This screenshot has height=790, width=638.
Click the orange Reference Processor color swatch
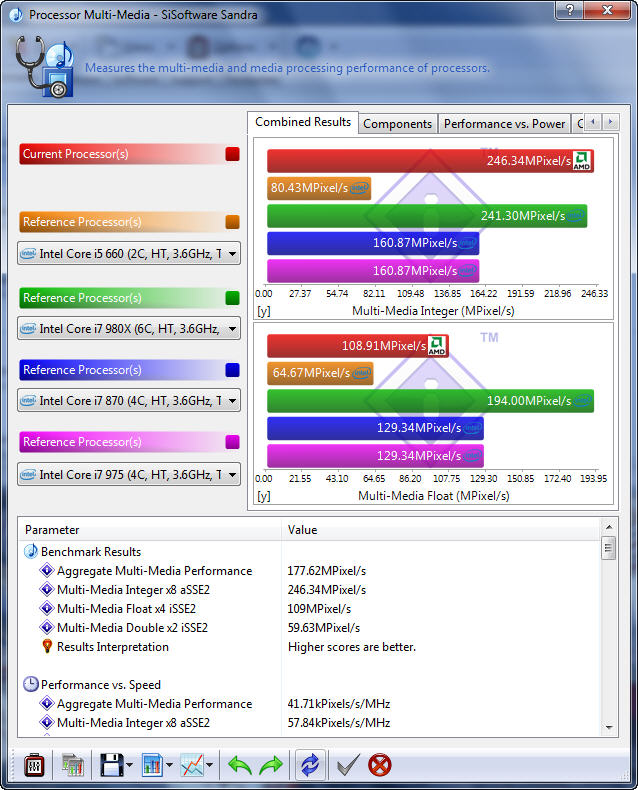tap(232, 222)
